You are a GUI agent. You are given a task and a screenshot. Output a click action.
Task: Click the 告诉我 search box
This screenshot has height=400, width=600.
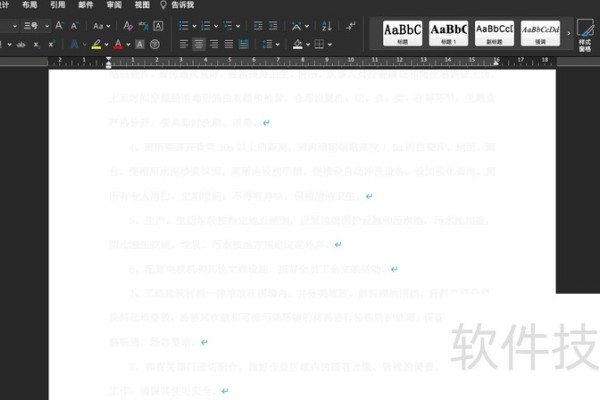tap(177, 5)
